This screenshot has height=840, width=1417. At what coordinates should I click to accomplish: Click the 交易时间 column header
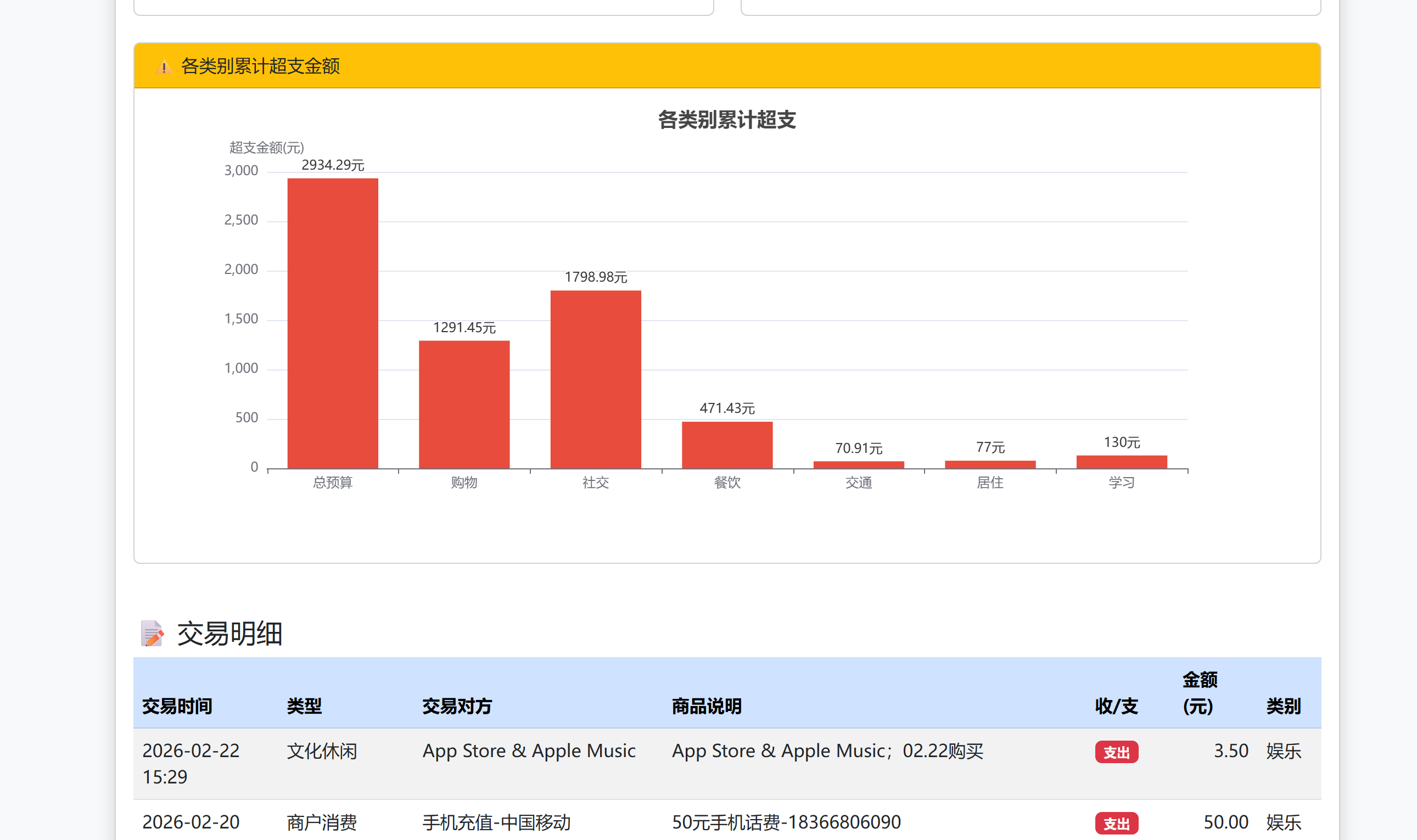coord(177,707)
